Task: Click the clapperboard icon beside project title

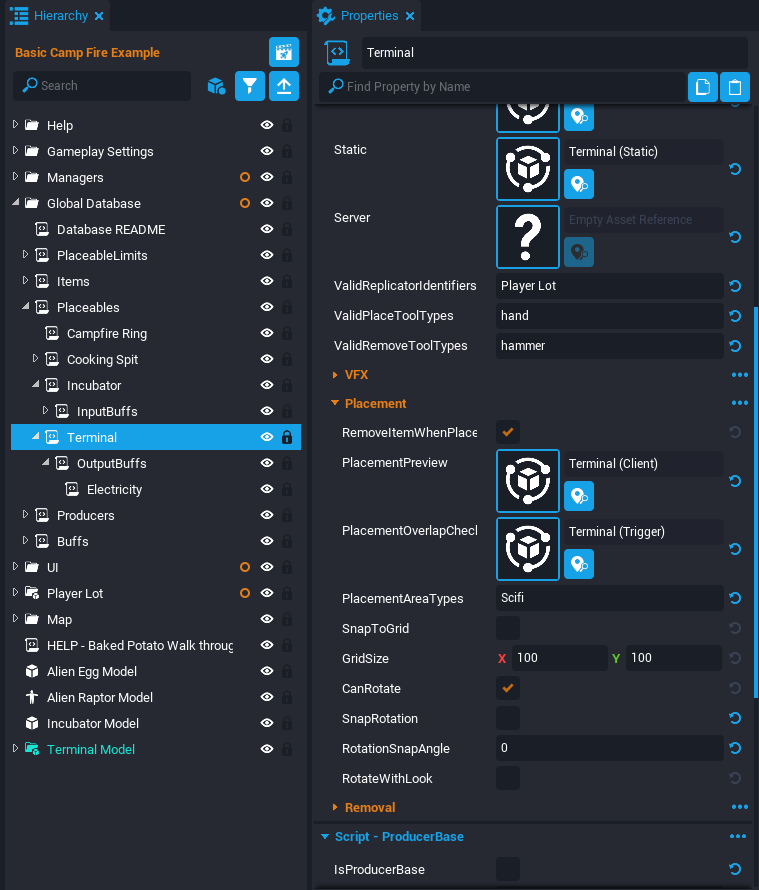Action: (284, 53)
